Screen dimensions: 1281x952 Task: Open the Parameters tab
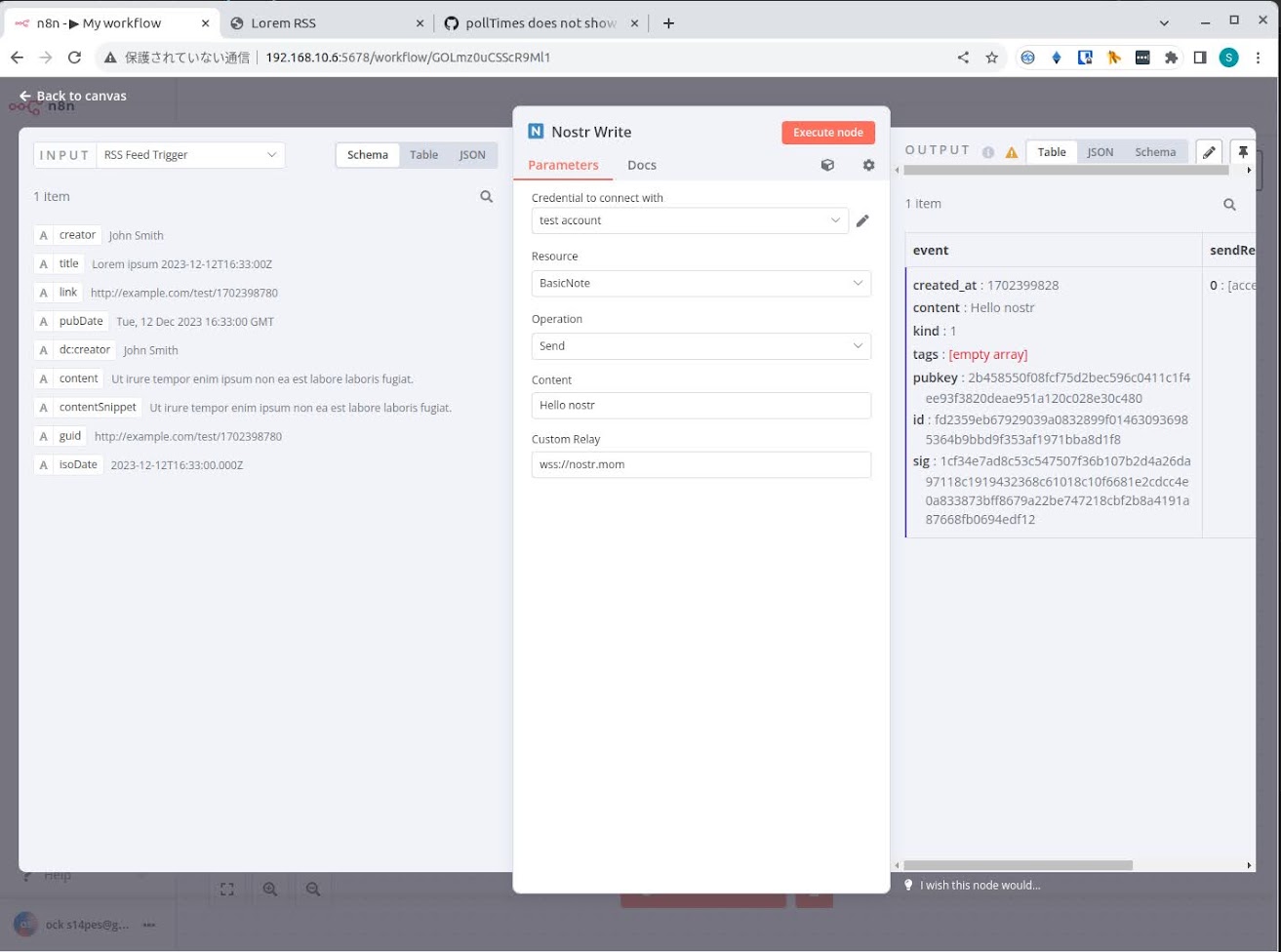tap(563, 165)
